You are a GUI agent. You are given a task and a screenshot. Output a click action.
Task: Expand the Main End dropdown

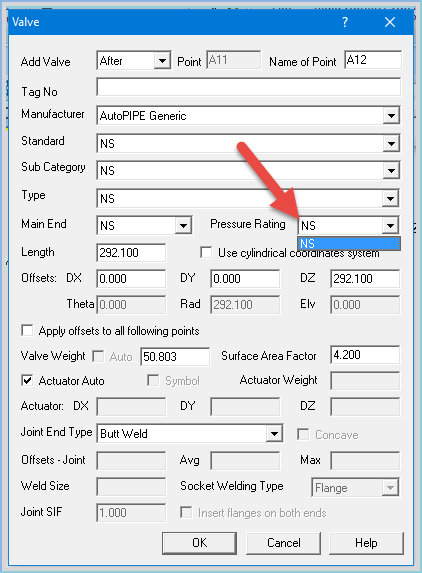(183, 225)
